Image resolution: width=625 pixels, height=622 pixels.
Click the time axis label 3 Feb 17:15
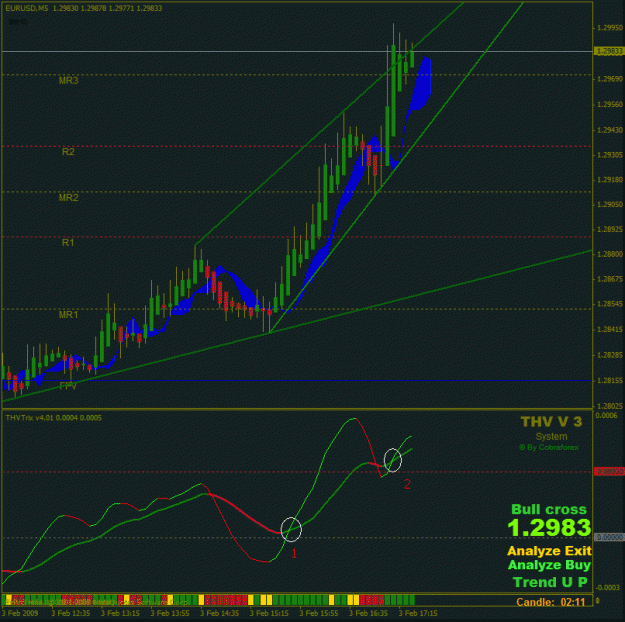tap(418, 613)
